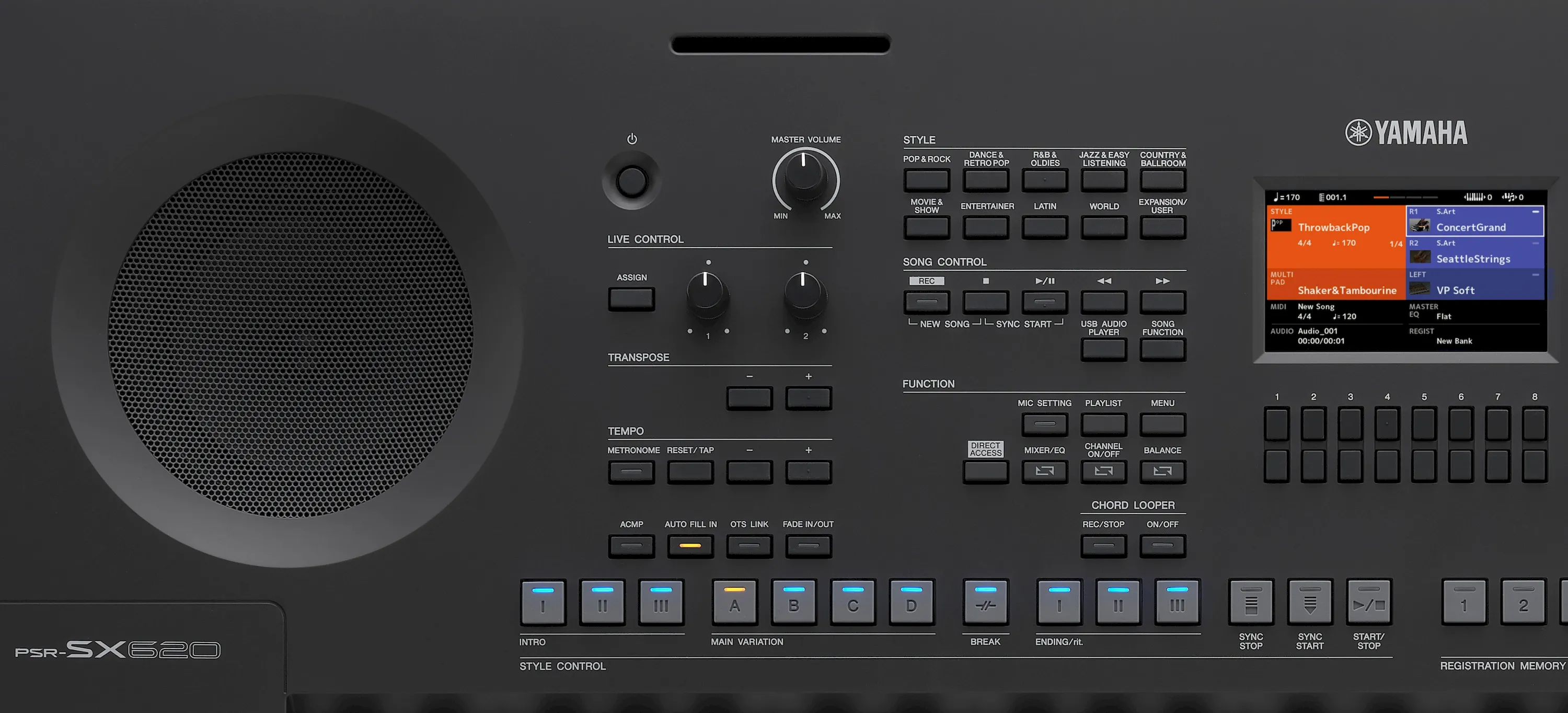Image resolution: width=1568 pixels, height=713 pixels.
Task: Toggle Chord Looper Rec/Stop
Action: (1103, 546)
